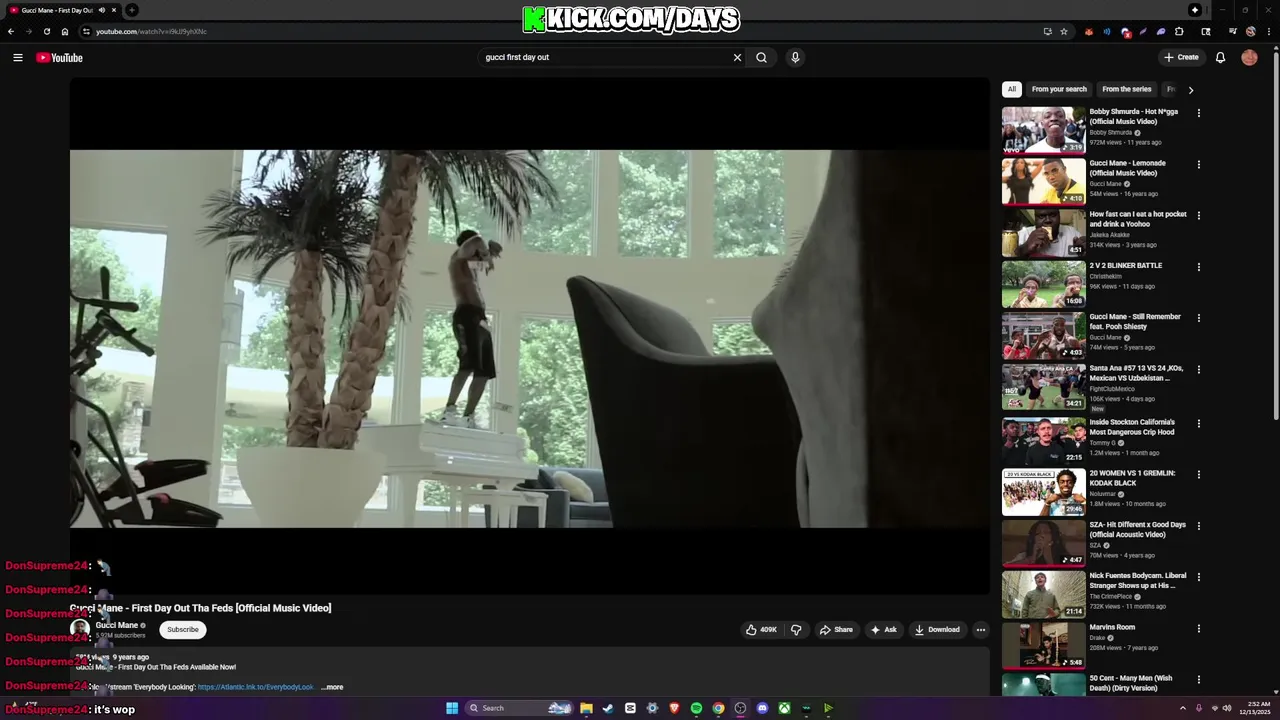Click the browser address bar URL
1280x720 pixels.
[151, 31]
